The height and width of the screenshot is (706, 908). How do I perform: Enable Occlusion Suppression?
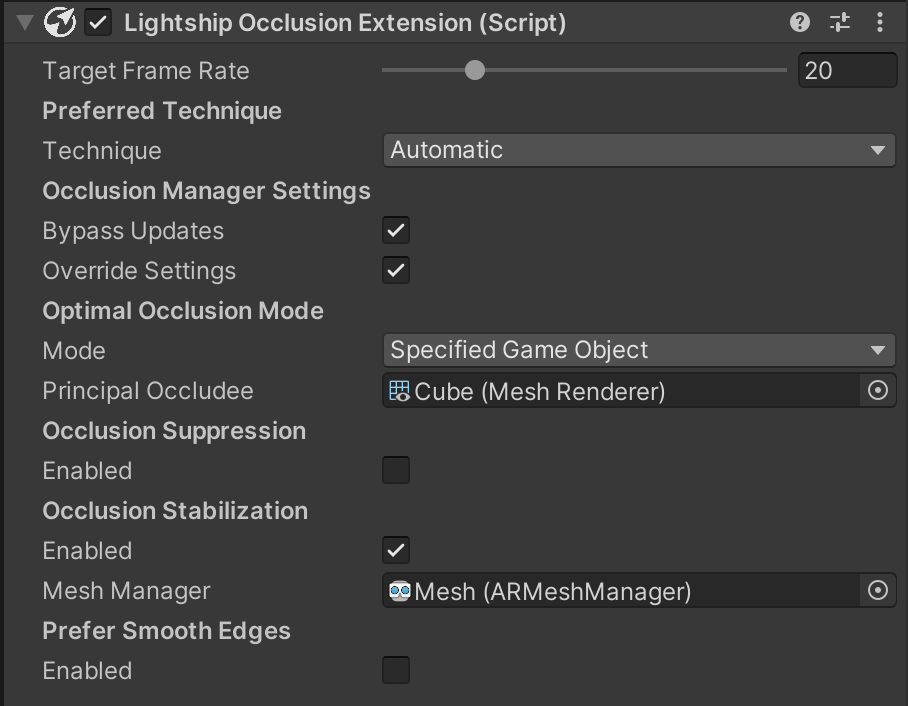click(395, 470)
